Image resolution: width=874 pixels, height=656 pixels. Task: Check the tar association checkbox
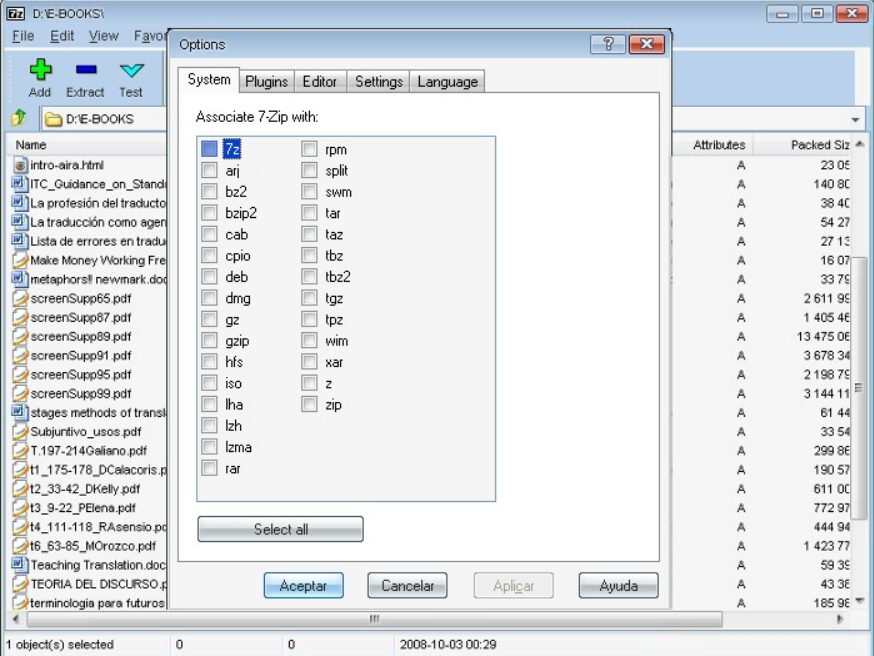click(310, 213)
